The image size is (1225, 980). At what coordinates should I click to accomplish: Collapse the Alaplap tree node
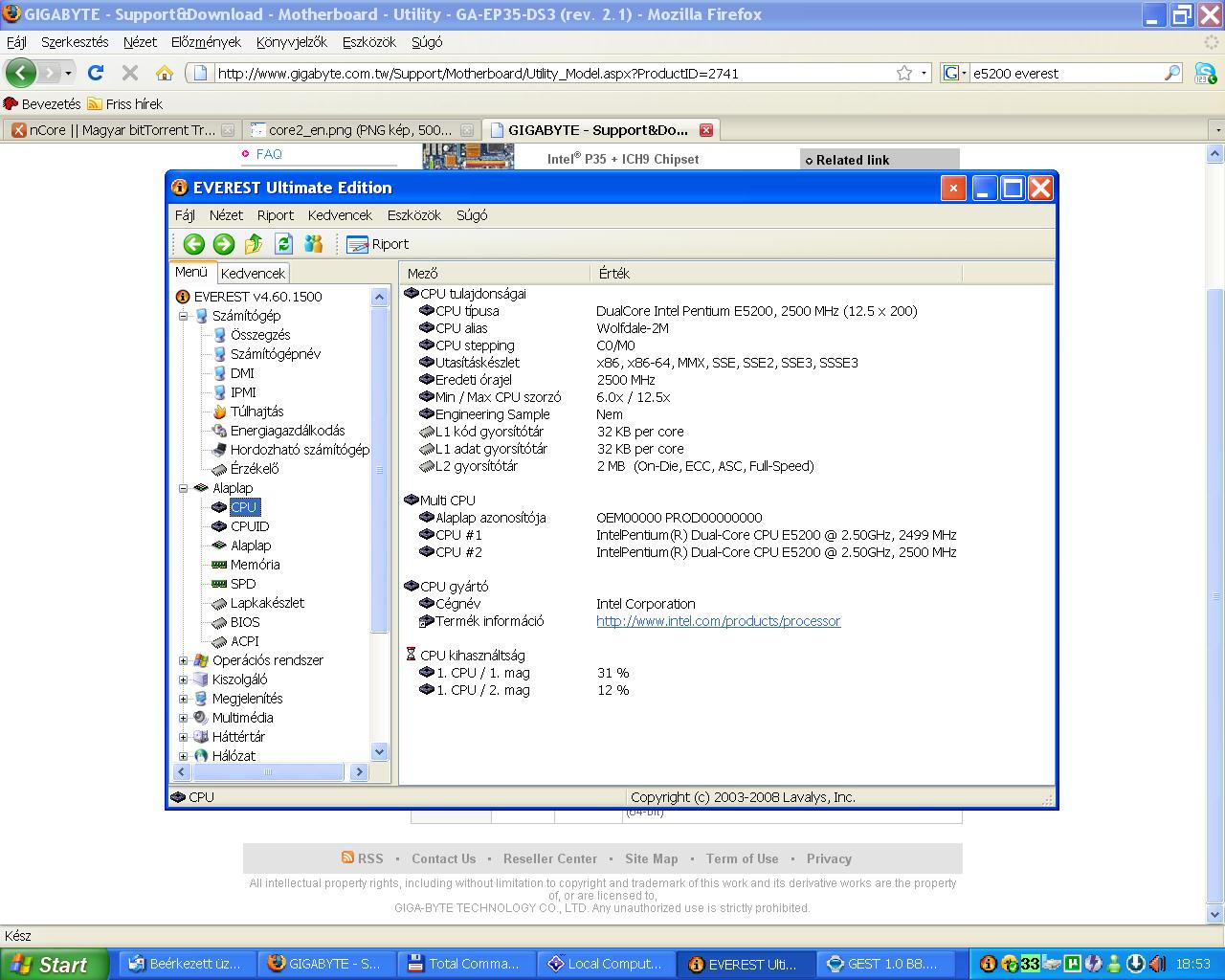coord(184,488)
